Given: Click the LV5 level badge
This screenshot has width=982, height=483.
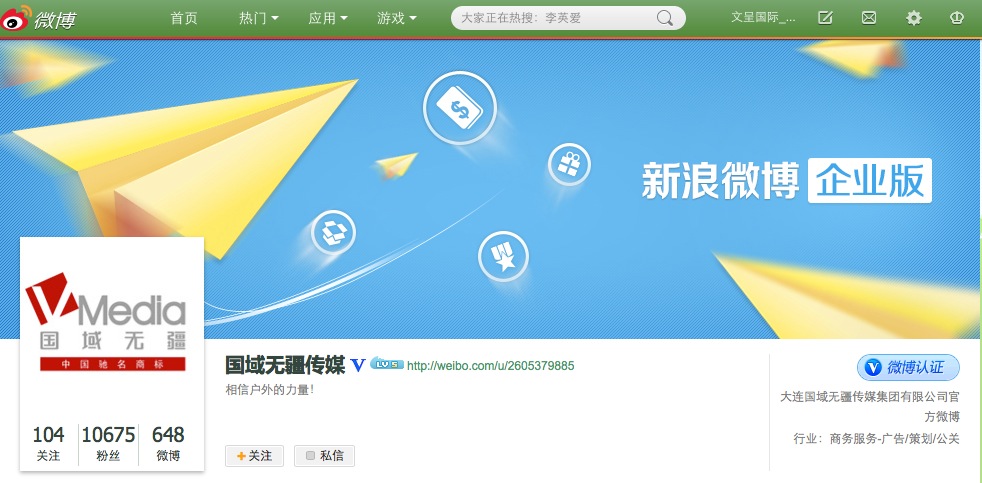Looking at the screenshot, I should (386, 363).
